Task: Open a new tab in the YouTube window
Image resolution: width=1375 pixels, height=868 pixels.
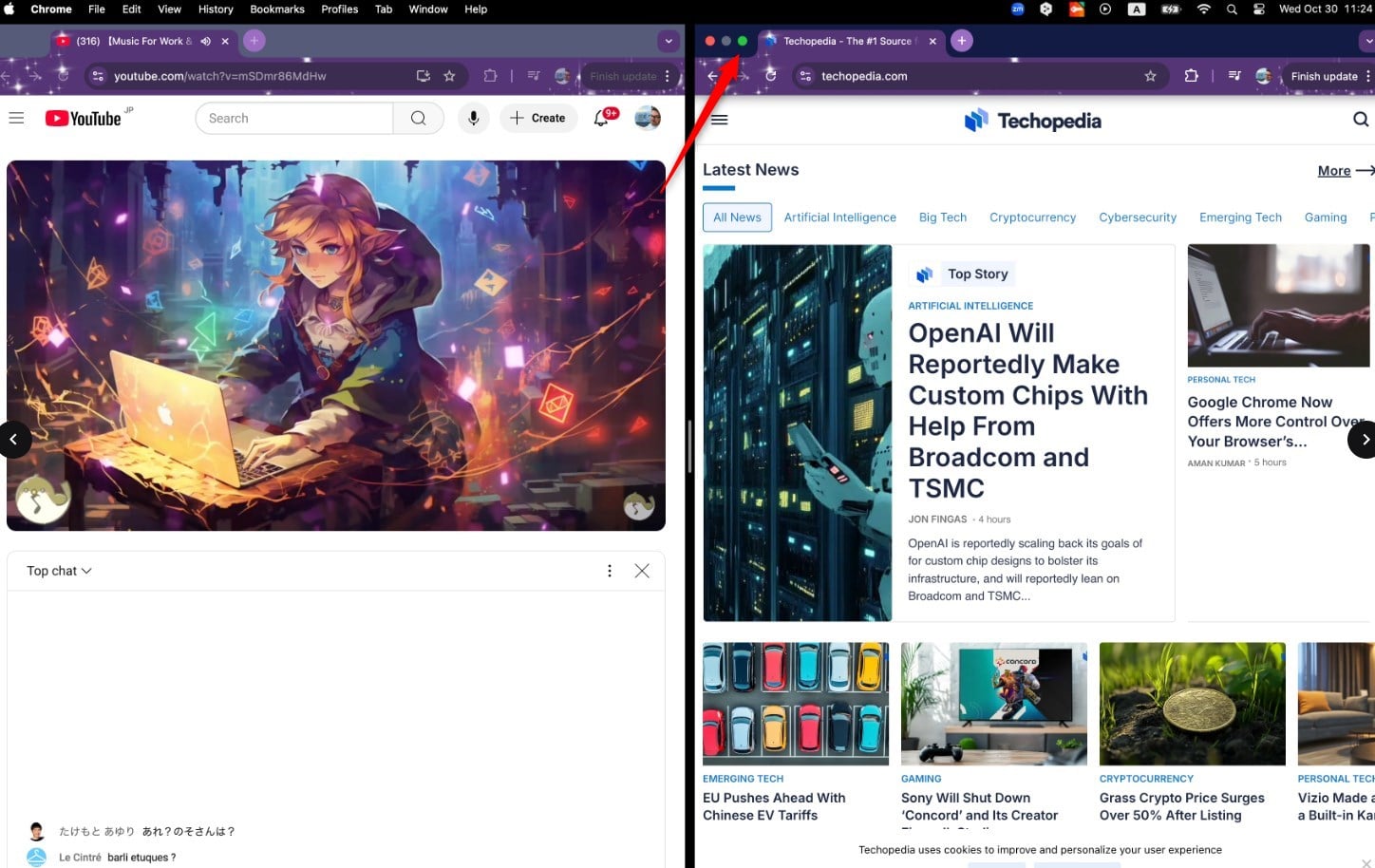Action: tap(254, 41)
